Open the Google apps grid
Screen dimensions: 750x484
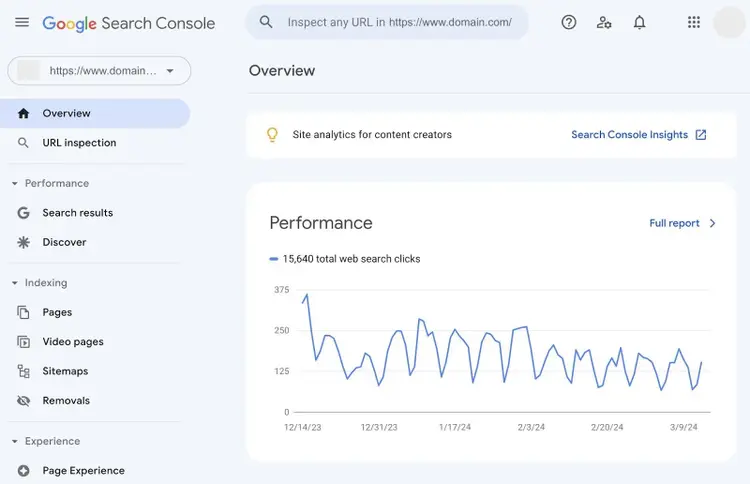(694, 22)
